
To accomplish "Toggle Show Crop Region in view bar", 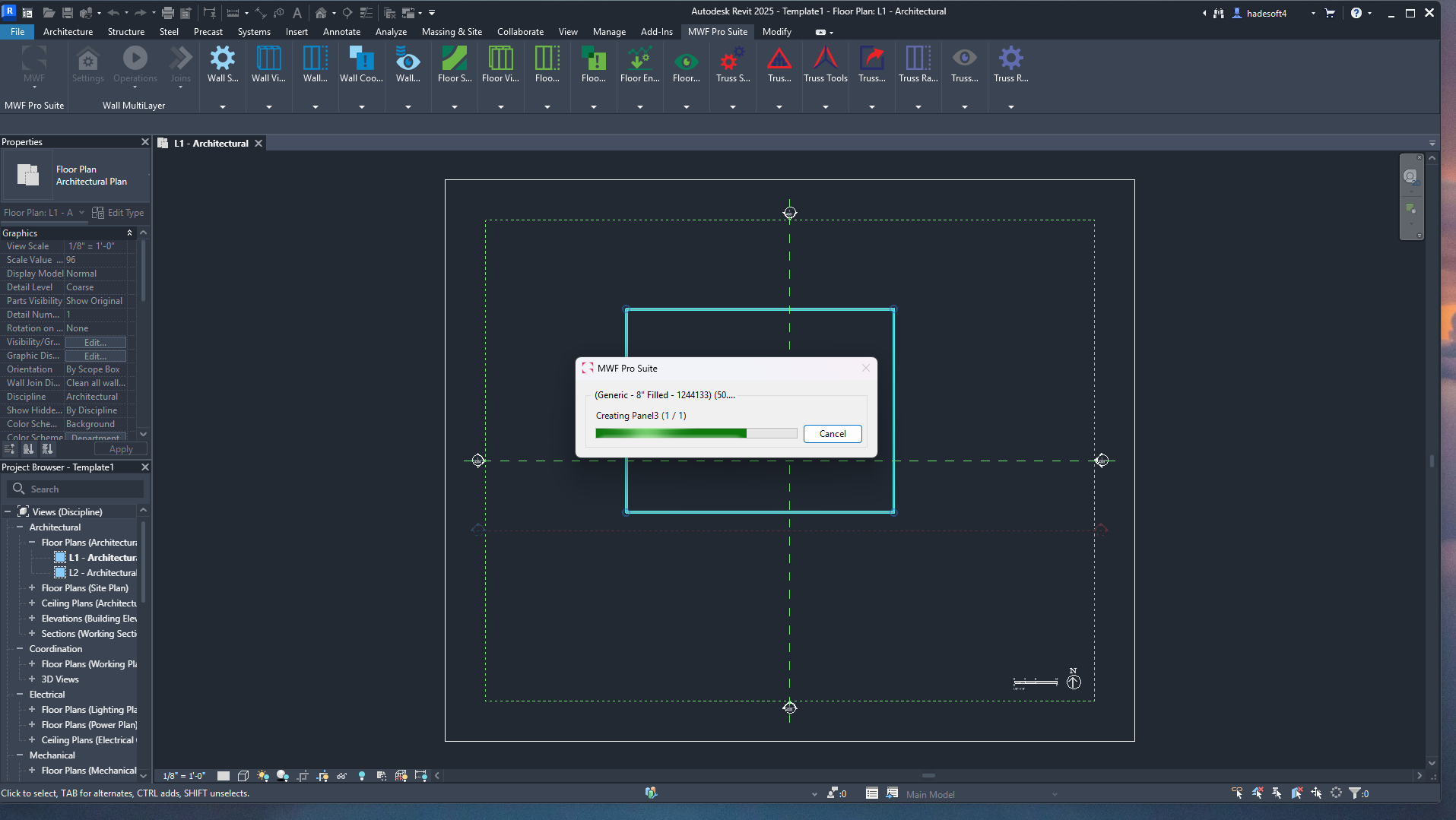I will click(322, 776).
